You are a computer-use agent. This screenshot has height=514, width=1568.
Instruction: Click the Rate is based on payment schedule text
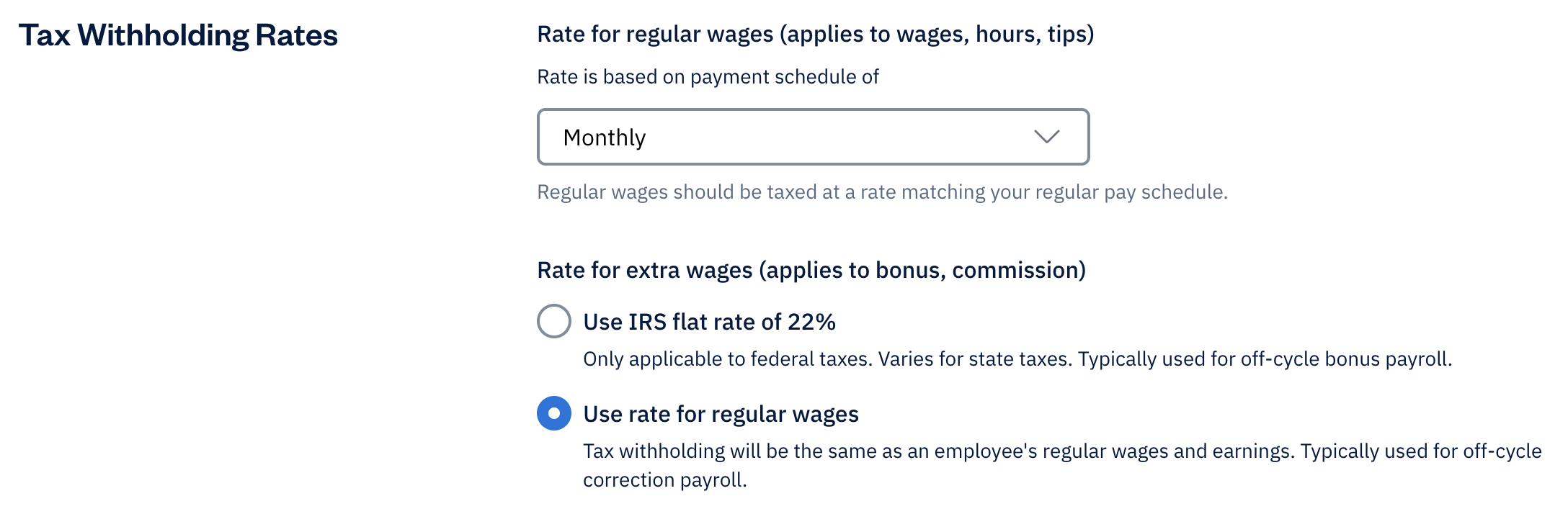pyautogui.click(x=709, y=76)
